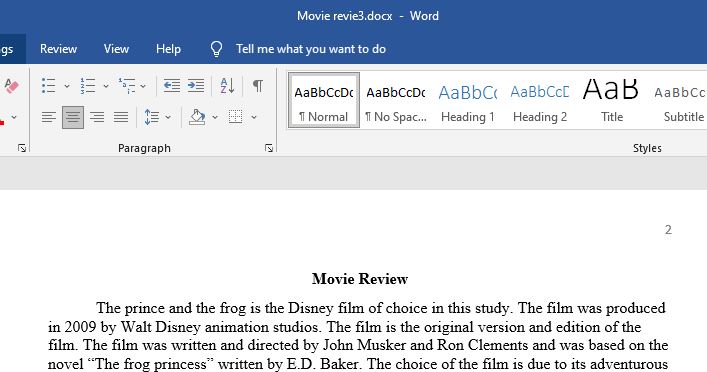Open line and paragraph spacing icon
Viewport: 707px width, 372px height.
pos(152,117)
